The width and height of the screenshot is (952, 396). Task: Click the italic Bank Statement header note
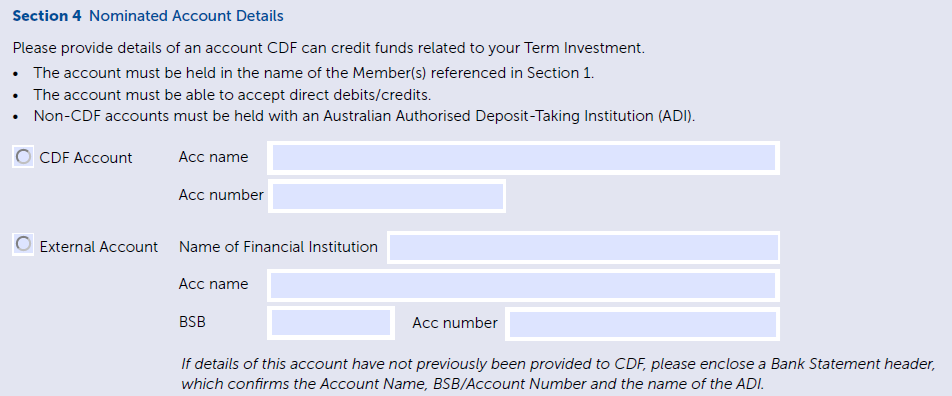tap(557, 374)
